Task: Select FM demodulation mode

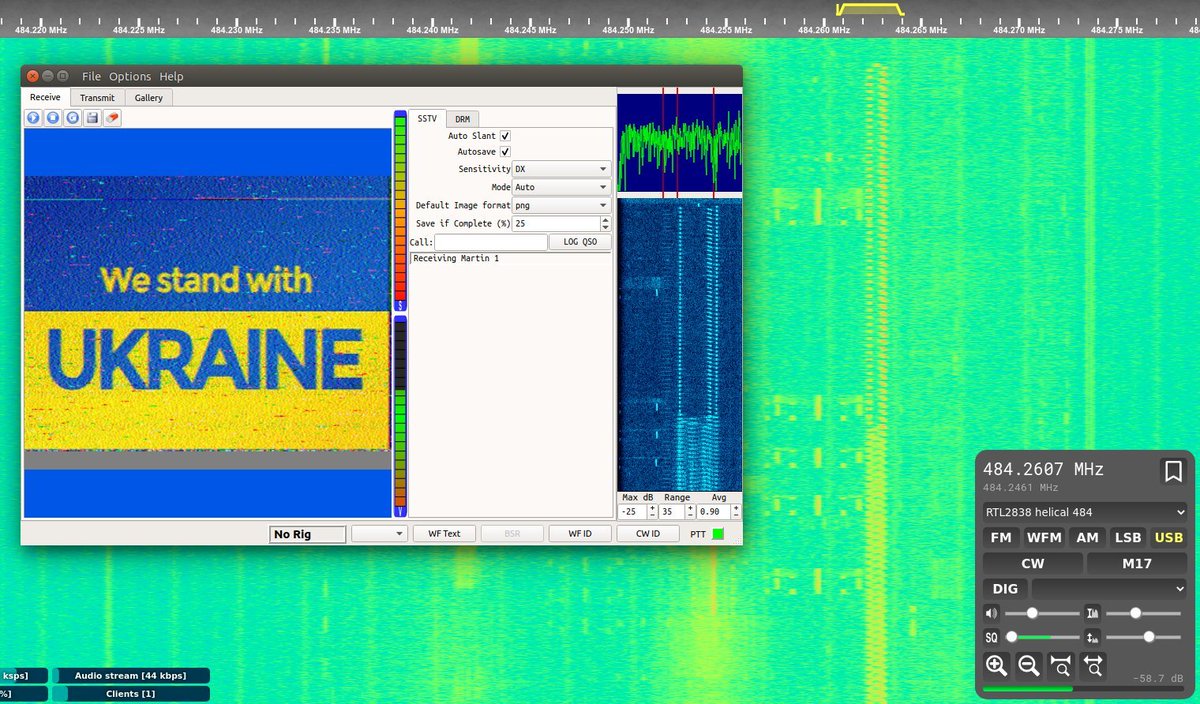Action: pos(1001,537)
